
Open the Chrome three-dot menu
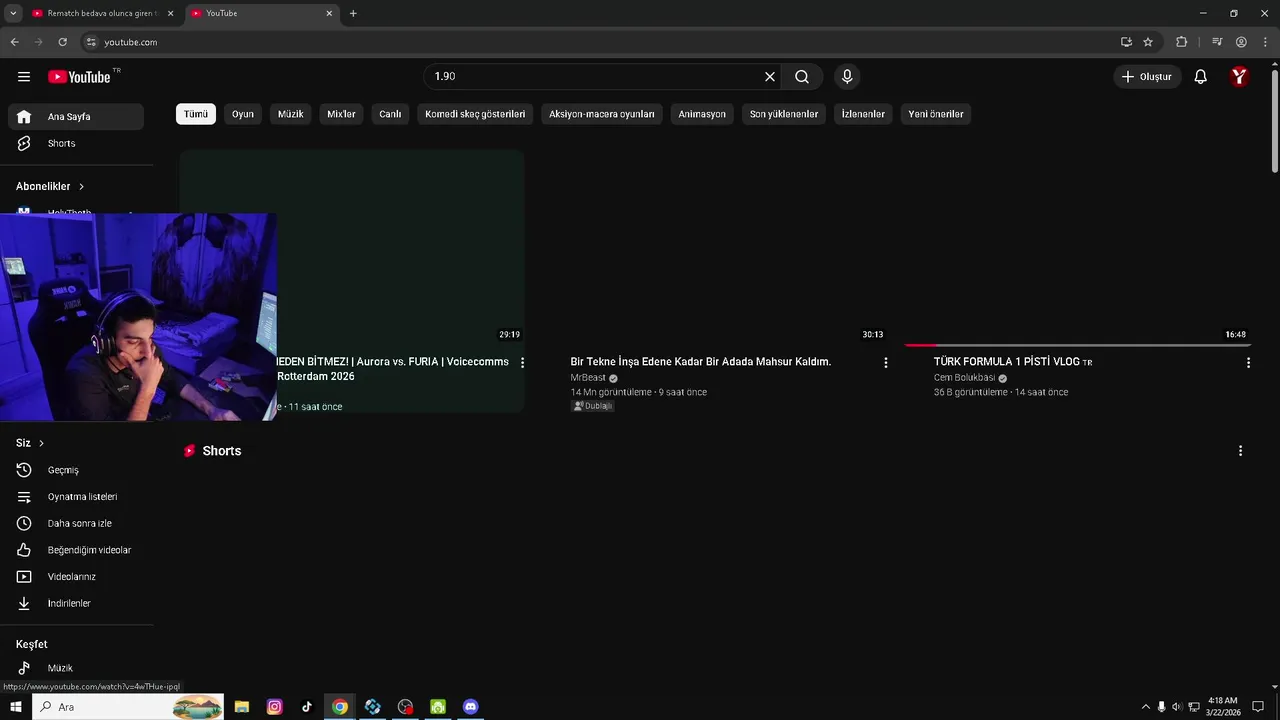tap(1264, 42)
